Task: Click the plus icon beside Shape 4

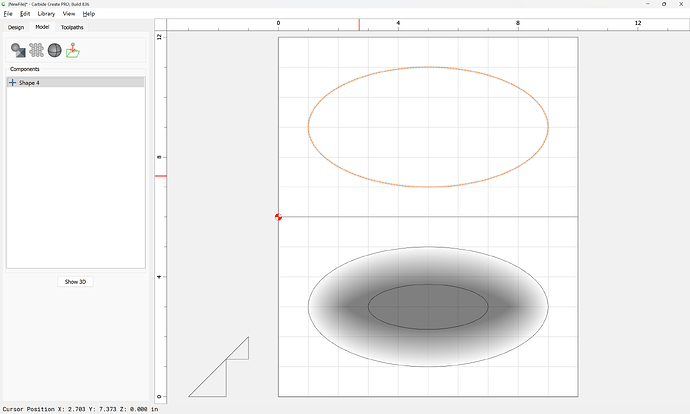Action: click(12, 83)
